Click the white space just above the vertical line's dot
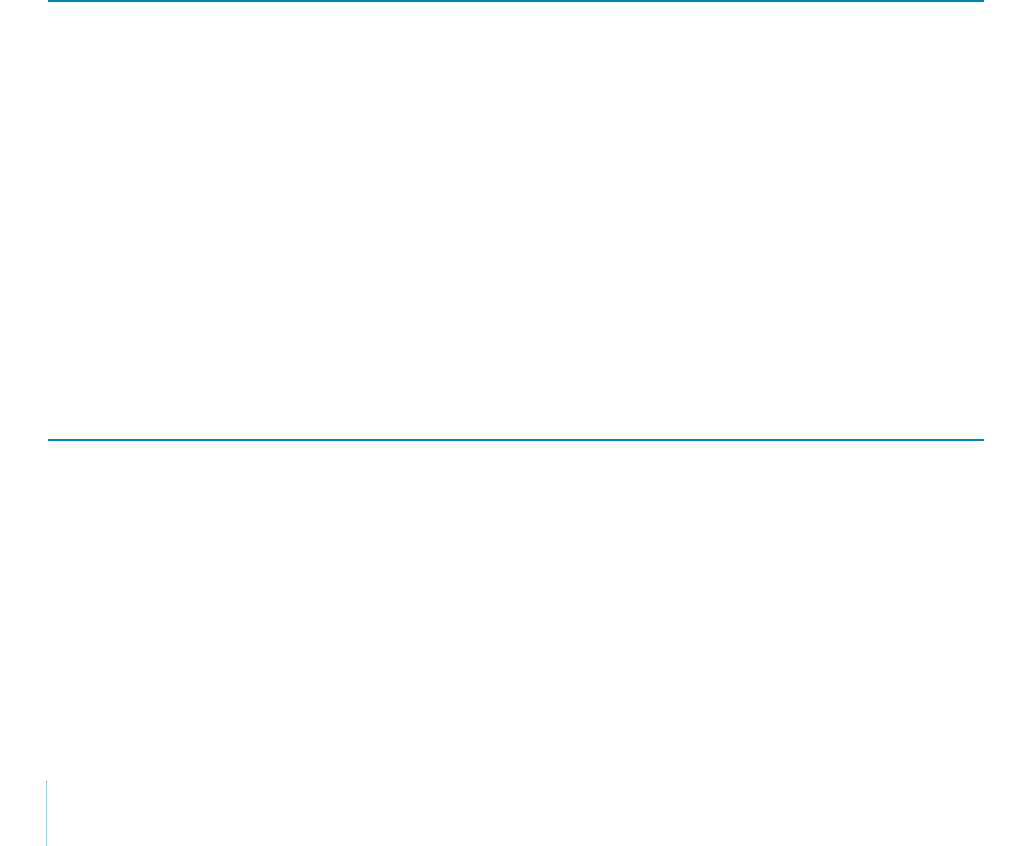1030x846 pixels. tap(47, 772)
